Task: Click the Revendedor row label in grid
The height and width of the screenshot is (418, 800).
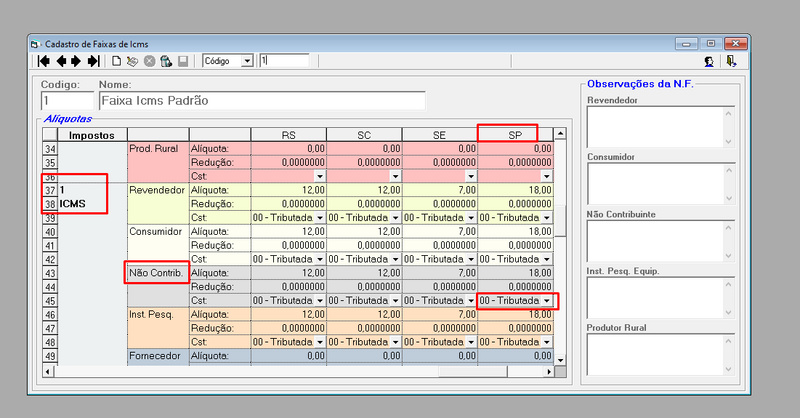Action: click(157, 190)
